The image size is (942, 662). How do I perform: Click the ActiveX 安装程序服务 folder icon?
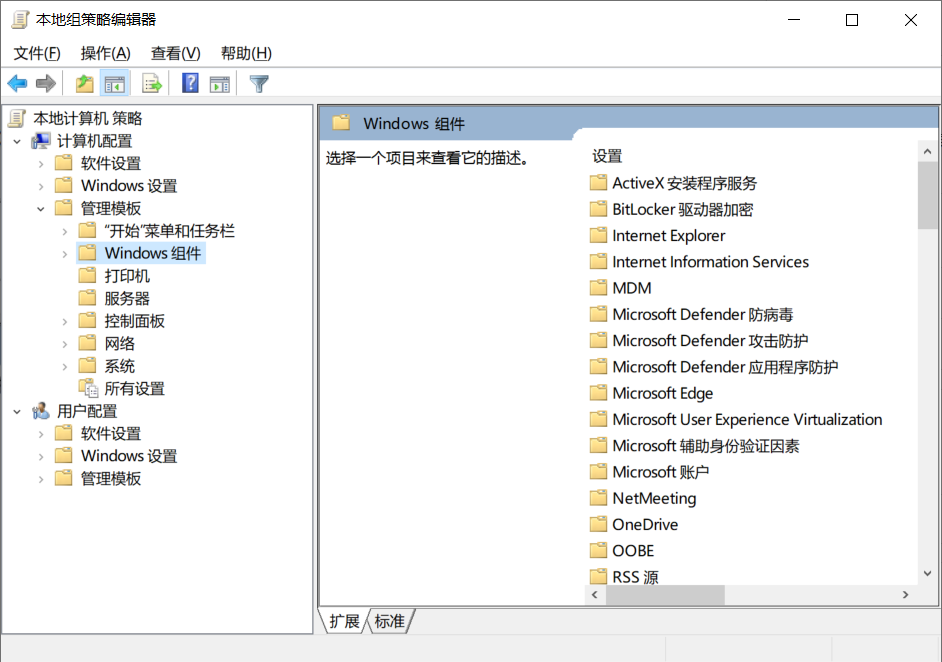598,183
